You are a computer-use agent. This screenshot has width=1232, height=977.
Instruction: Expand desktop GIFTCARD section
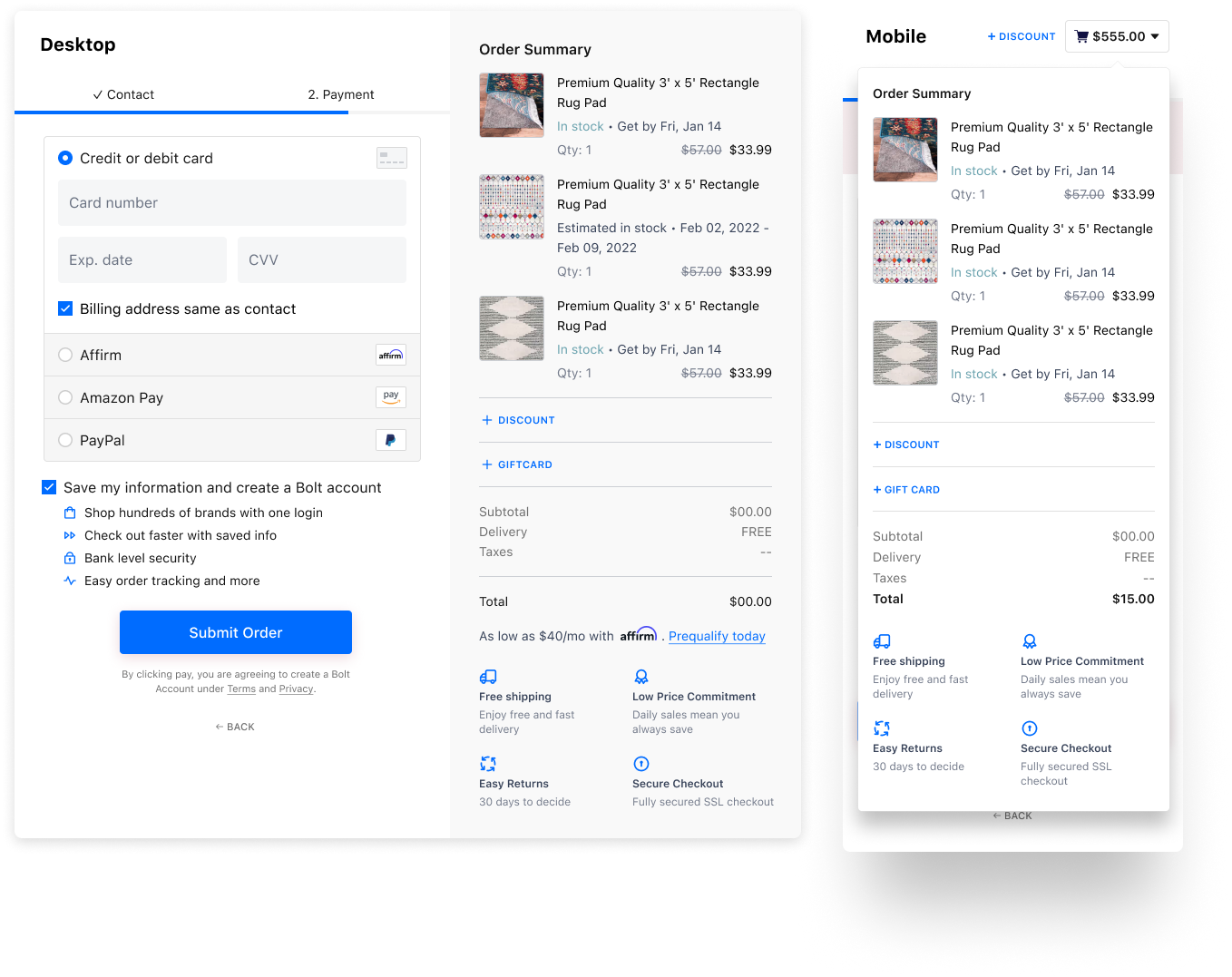(x=517, y=464)
